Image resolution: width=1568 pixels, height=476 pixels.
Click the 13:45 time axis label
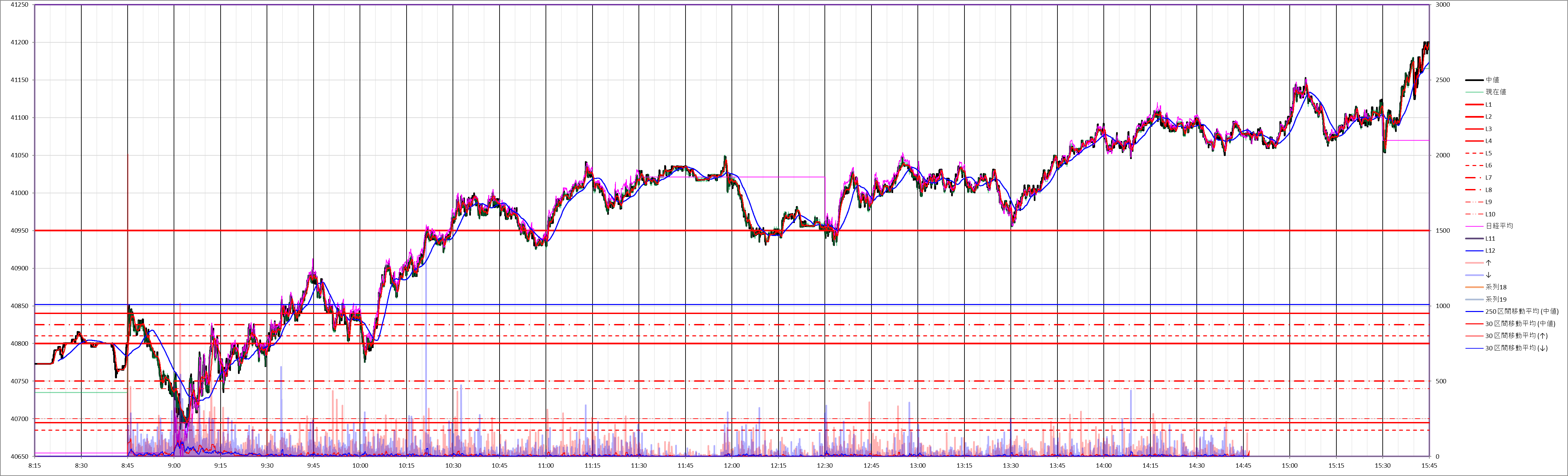point(1057,466)
